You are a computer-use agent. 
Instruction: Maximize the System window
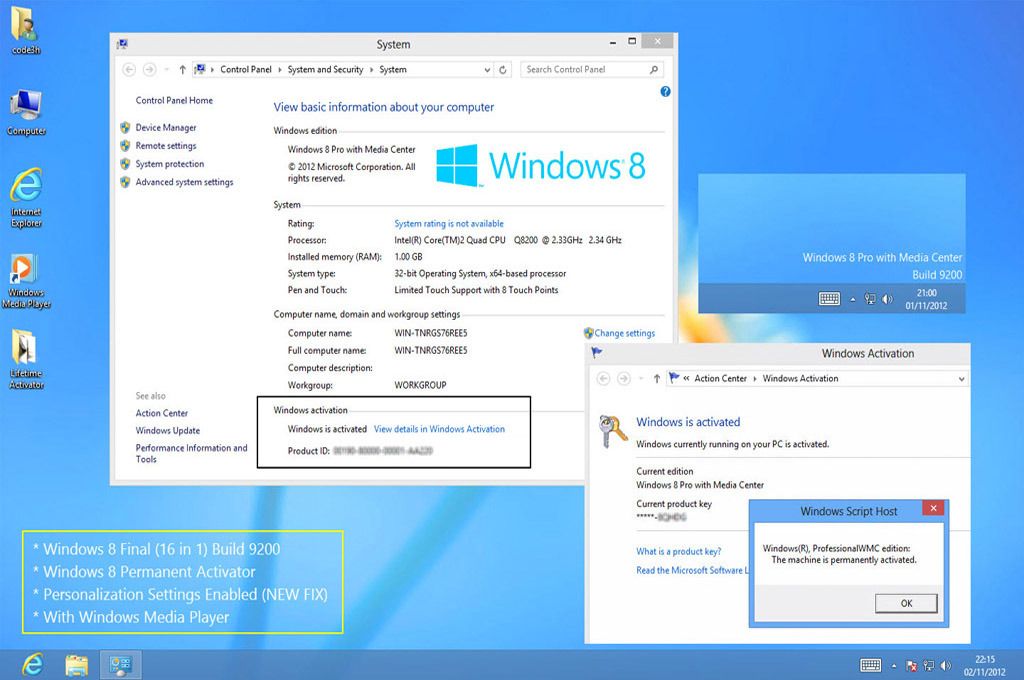coord(632,41)
